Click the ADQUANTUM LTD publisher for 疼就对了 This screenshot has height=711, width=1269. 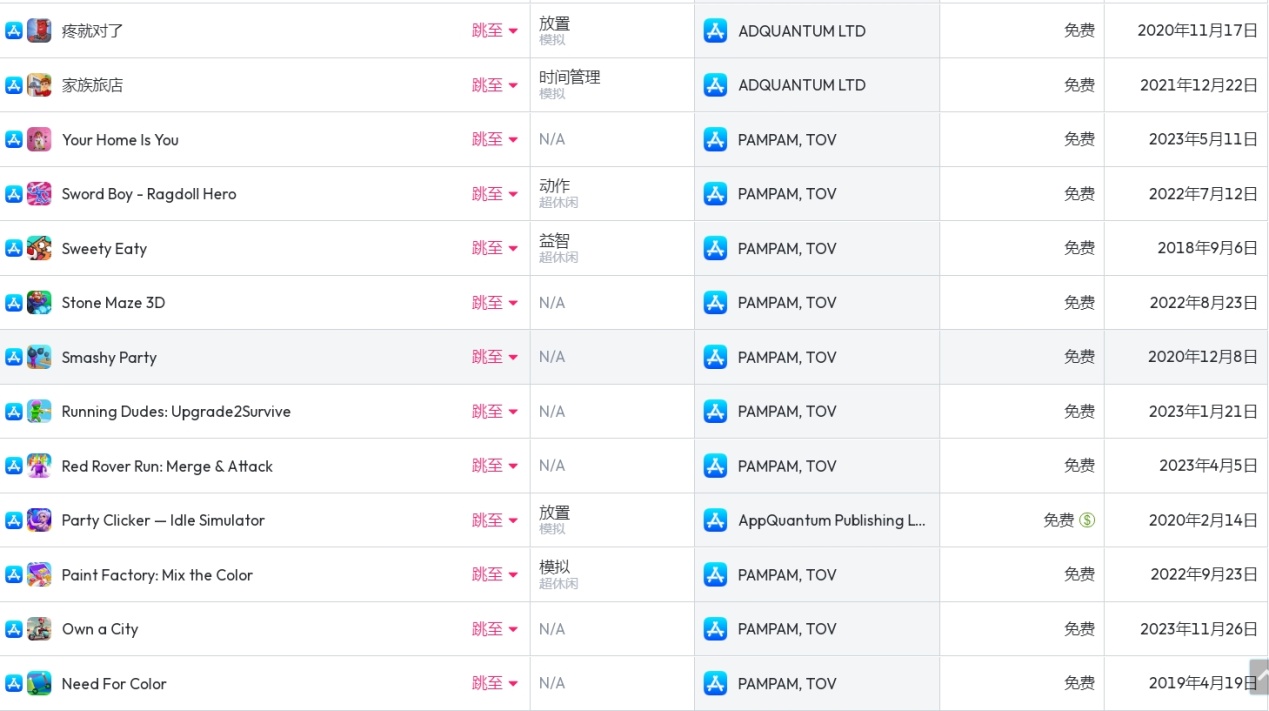point(801,31)
